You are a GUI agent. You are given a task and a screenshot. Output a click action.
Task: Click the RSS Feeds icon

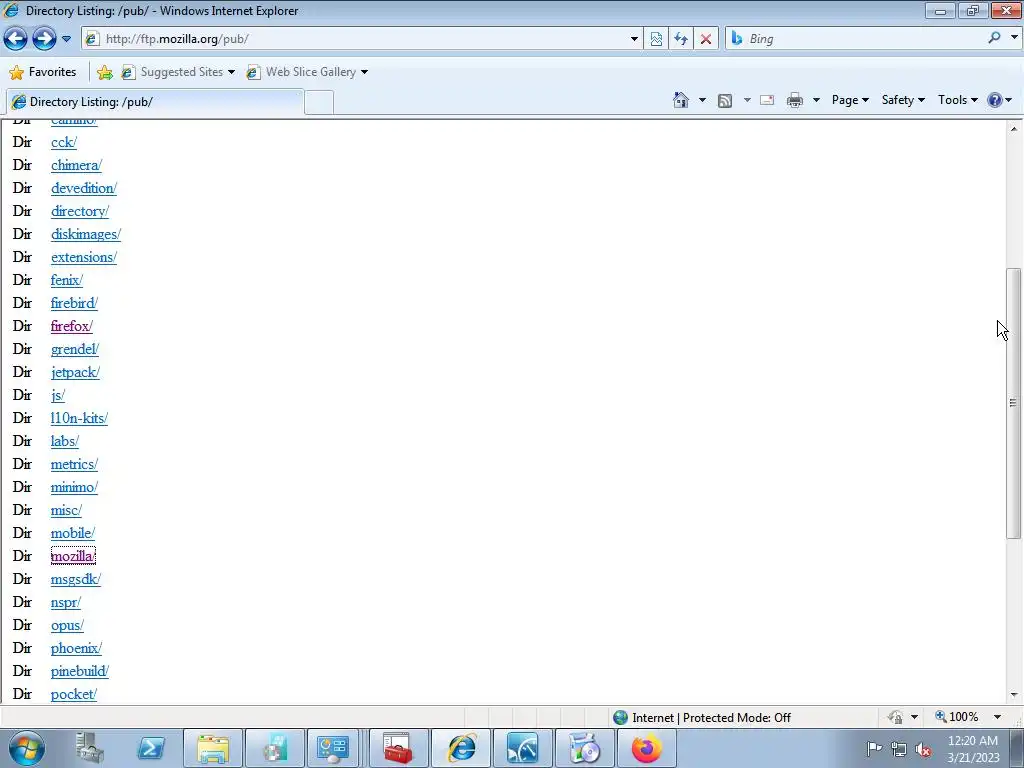coord(725,100)
